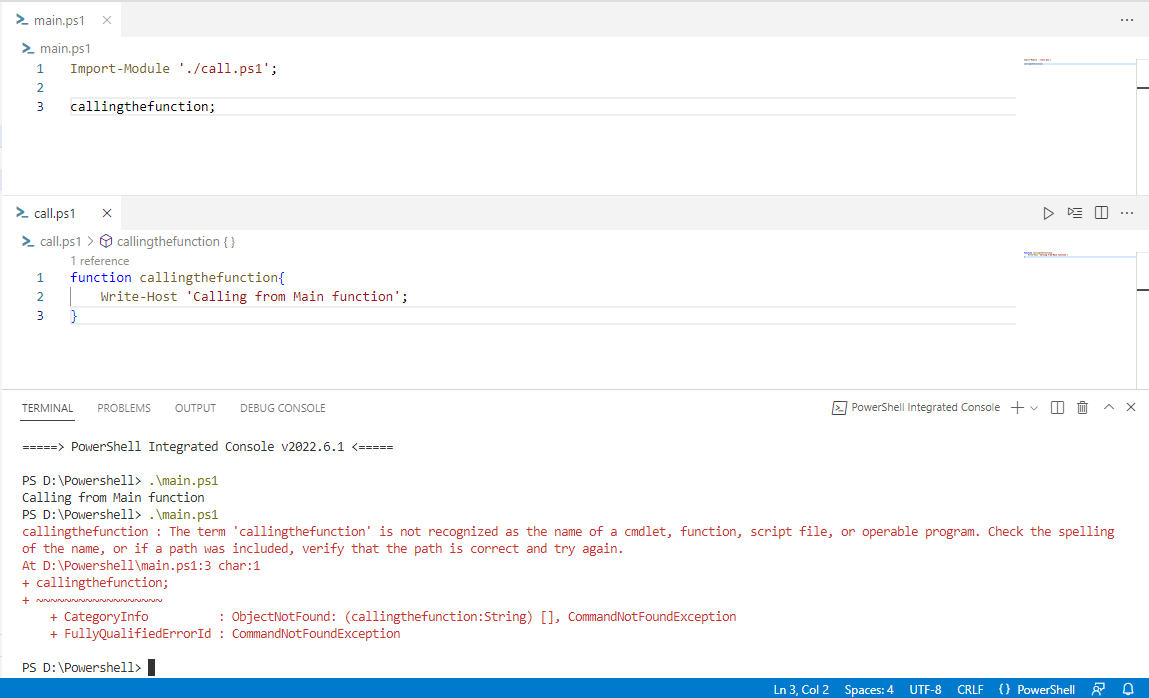
Task: Run the call.ps1 script with play icon
Action: pyautogui.click(x=1048, y=213)
